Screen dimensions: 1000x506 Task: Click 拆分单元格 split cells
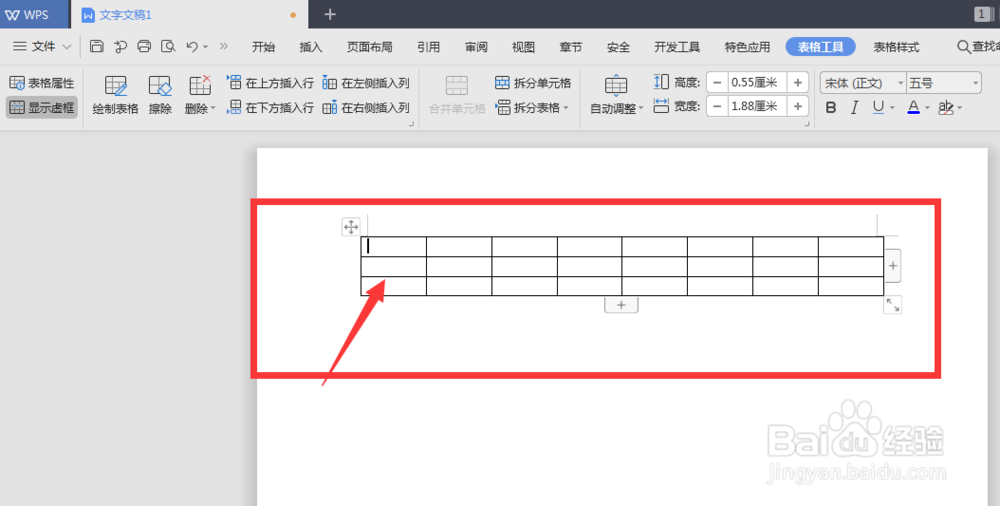(533, 83)
